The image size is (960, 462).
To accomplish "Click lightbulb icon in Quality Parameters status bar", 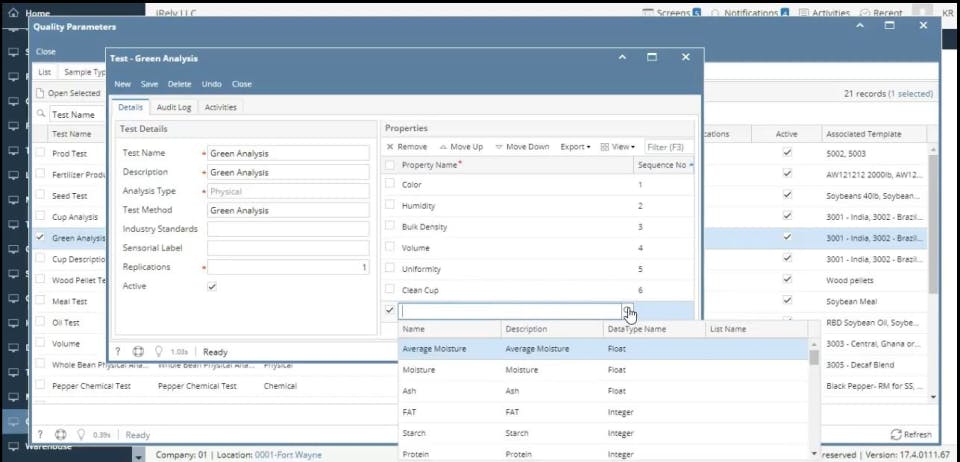I will (80, 434).
